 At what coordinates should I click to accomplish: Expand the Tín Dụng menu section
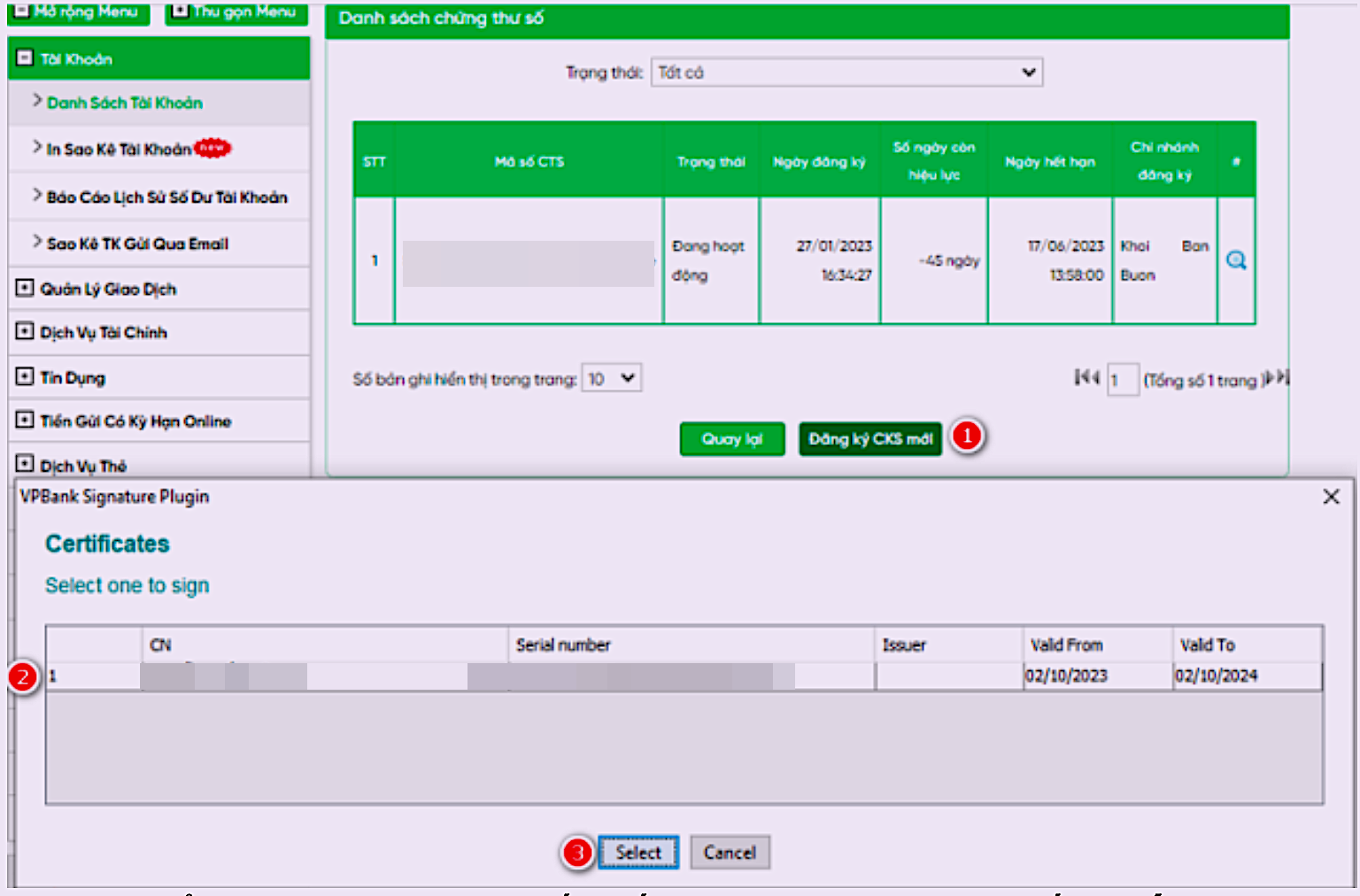[x=25, y=377]
